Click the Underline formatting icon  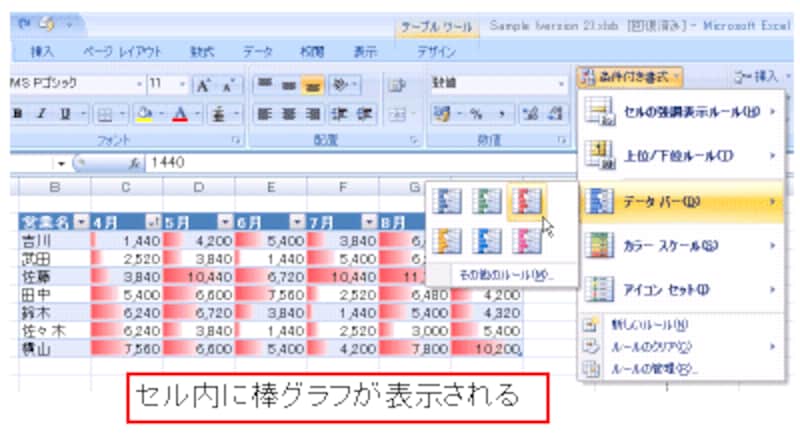click(x=60, y=114)
